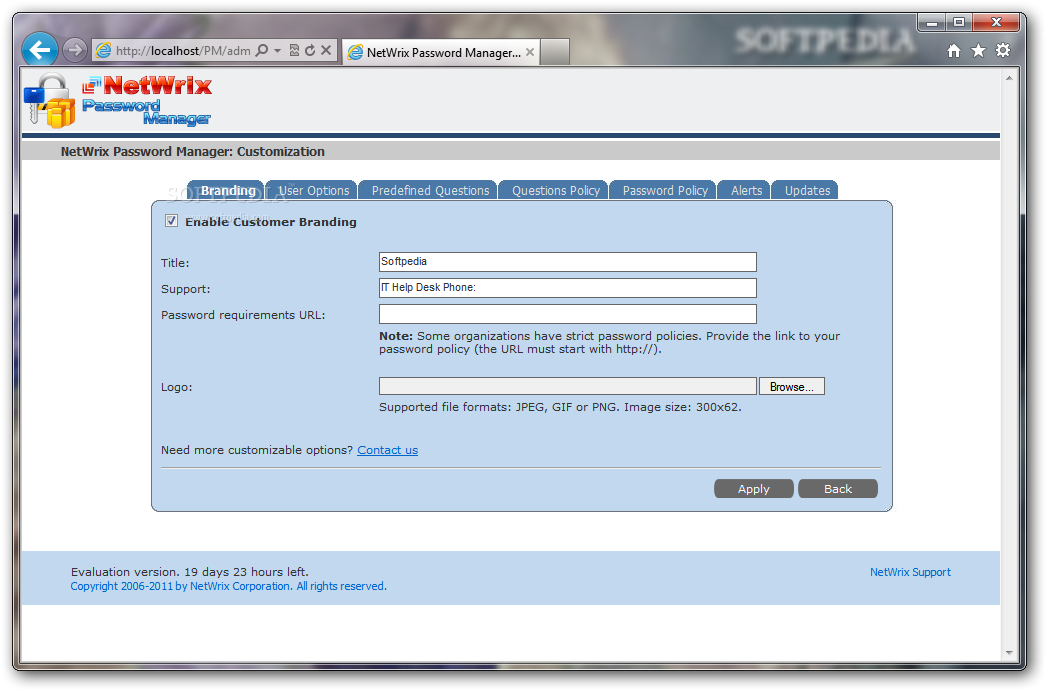The image size is (1047, 691).
Task: Open a new blank browser tab
Action: 555,52
